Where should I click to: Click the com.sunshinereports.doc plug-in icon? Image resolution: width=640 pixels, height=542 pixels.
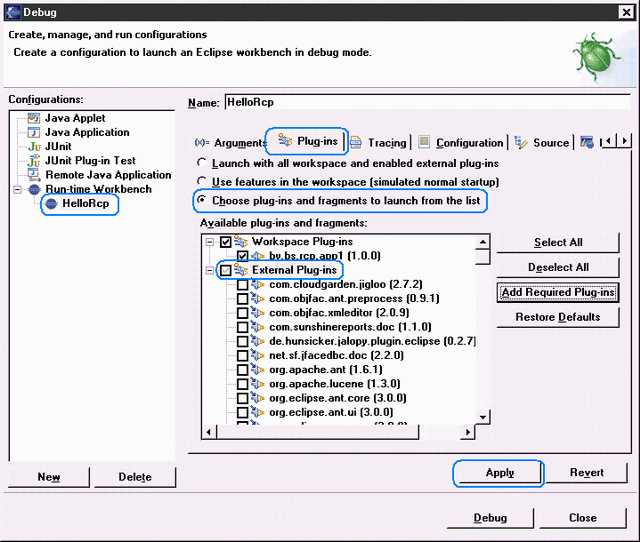click(258, 327)
